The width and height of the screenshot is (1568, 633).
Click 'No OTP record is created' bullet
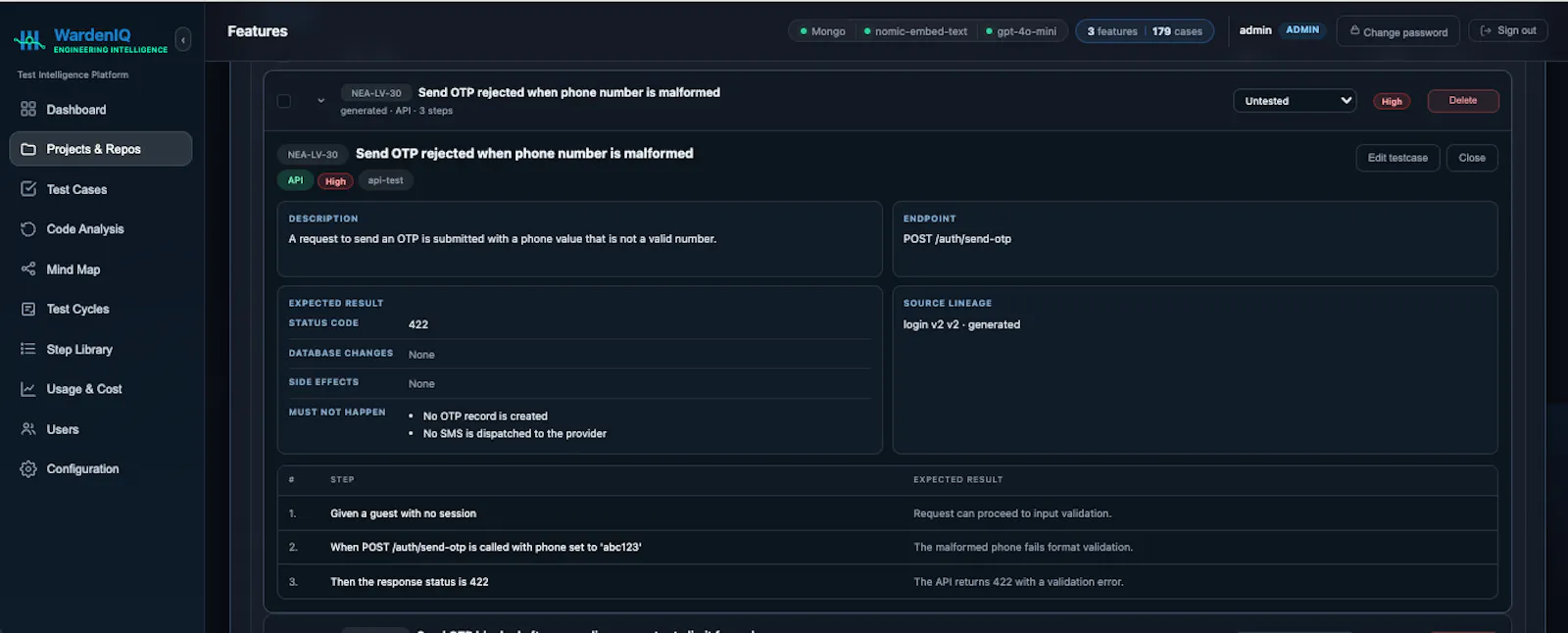pos(485,416)
